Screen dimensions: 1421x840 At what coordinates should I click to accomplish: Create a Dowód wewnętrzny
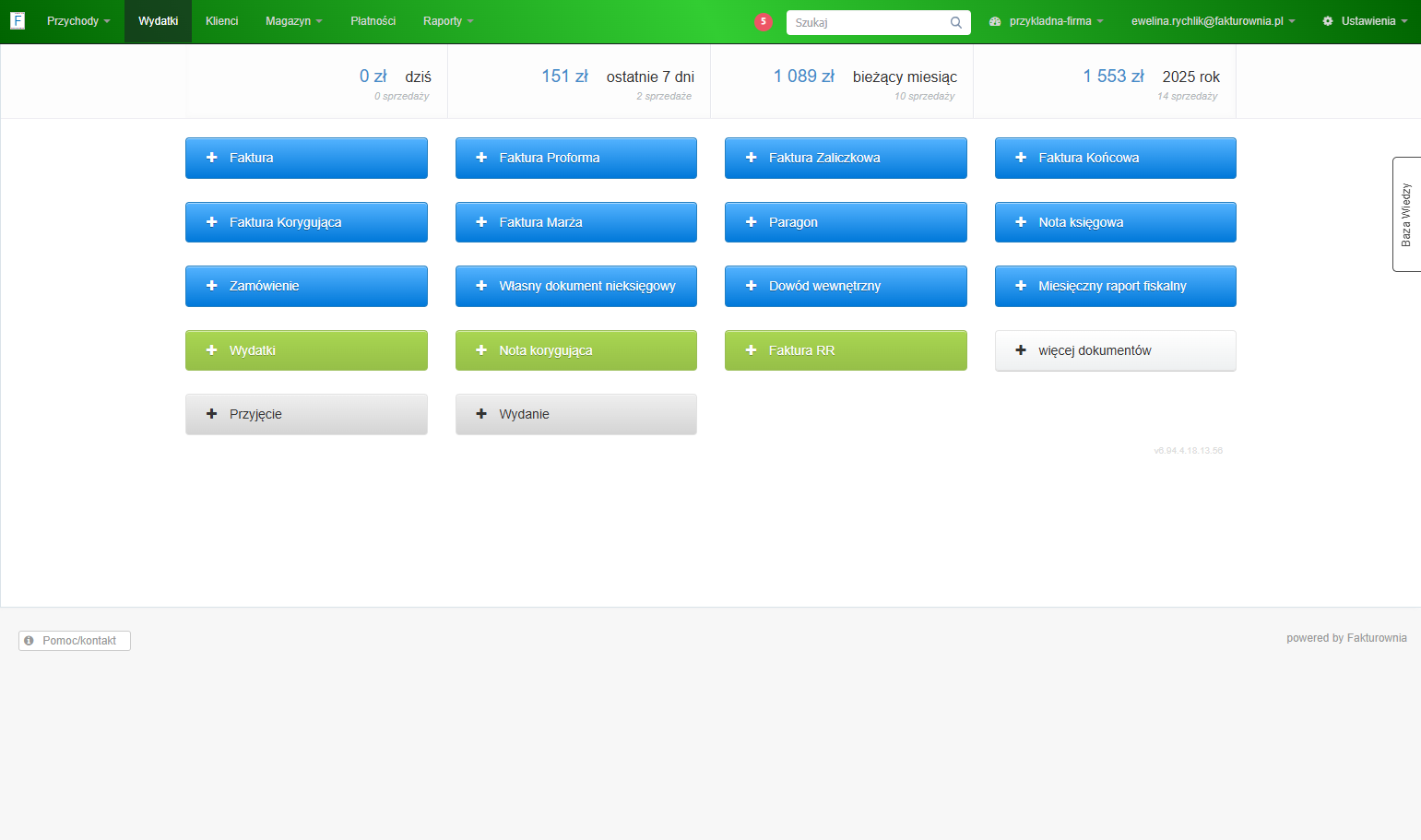[x=846, y=286]
